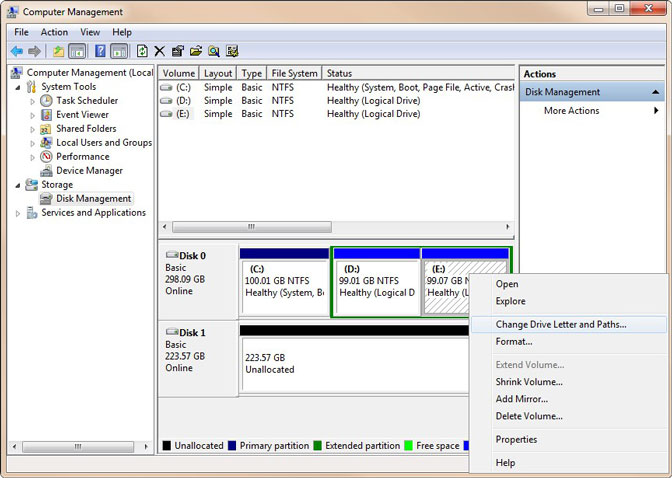Collapse the System Tools tree node
This screenshot has width=672, height=478.
click(18, 87)
